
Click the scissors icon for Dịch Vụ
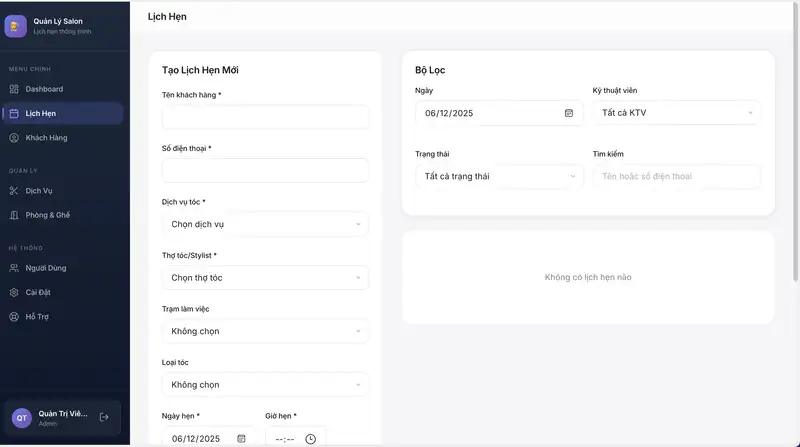coord(14,190)
